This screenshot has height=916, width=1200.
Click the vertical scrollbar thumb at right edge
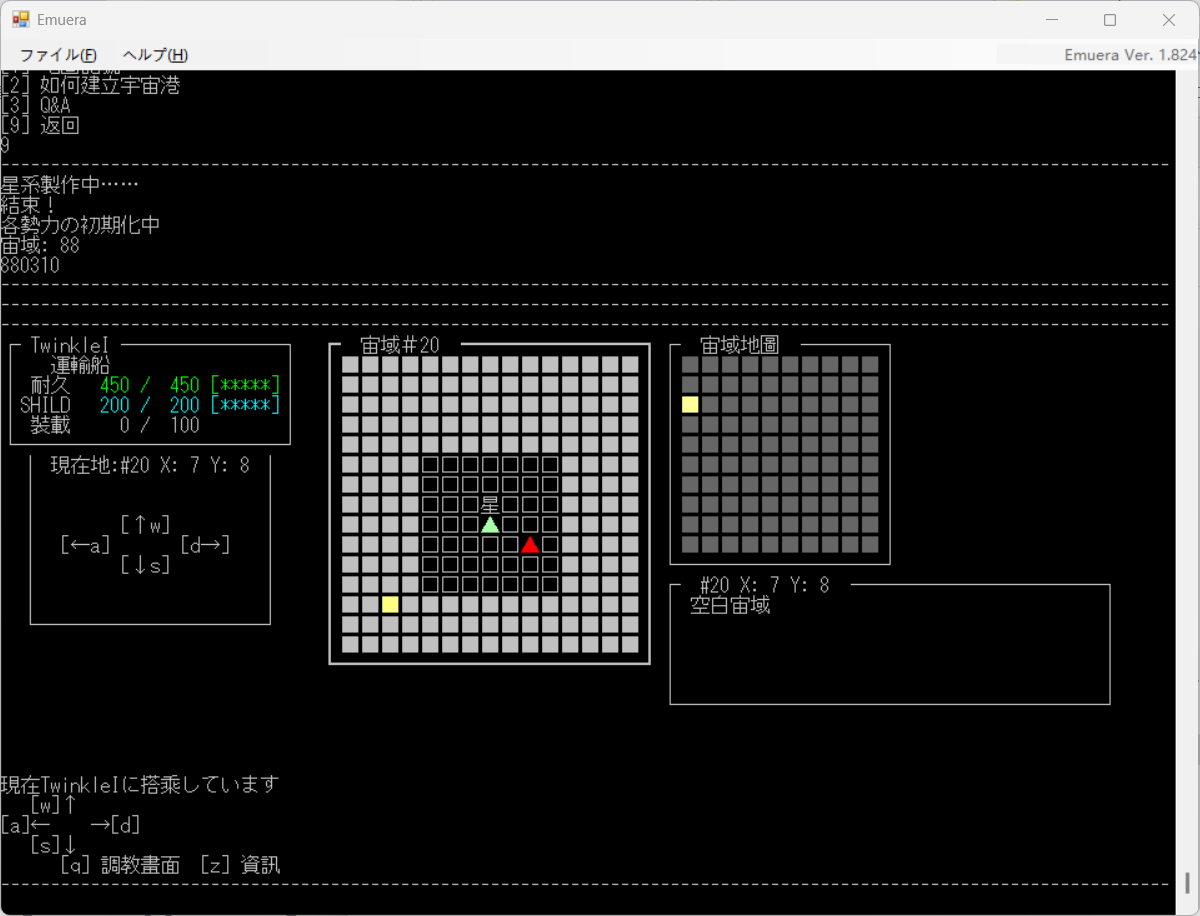click(x=1187, y=882)
